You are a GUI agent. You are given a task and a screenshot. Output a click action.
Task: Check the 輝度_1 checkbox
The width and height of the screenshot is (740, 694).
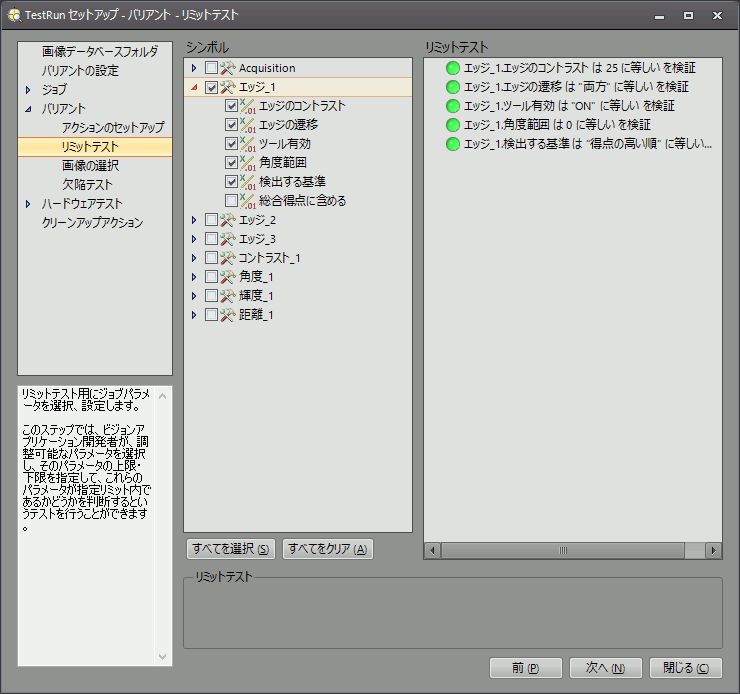(211, 296)
